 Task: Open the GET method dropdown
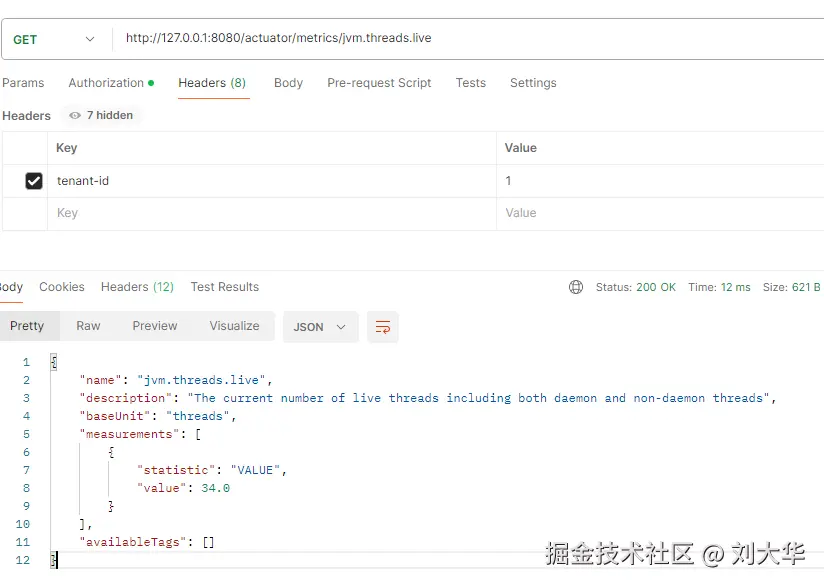point(55,39)
